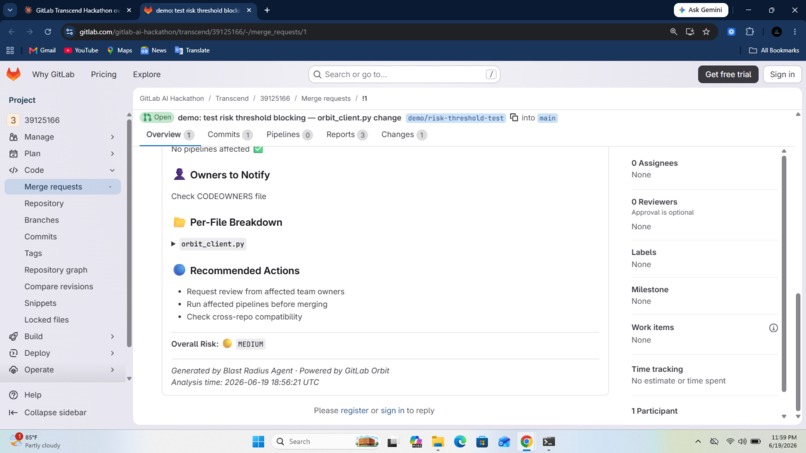Open Terminal from taskbar
Viewport: 806px width, 453px height.
[548, 442]
